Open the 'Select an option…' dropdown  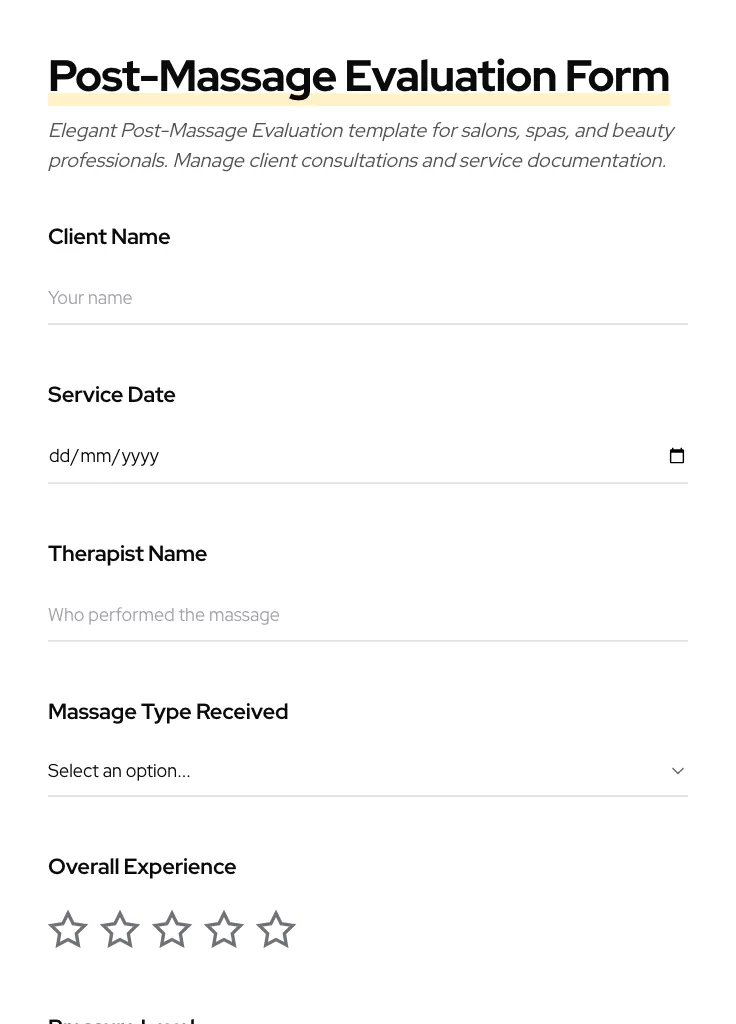(360, 771)
